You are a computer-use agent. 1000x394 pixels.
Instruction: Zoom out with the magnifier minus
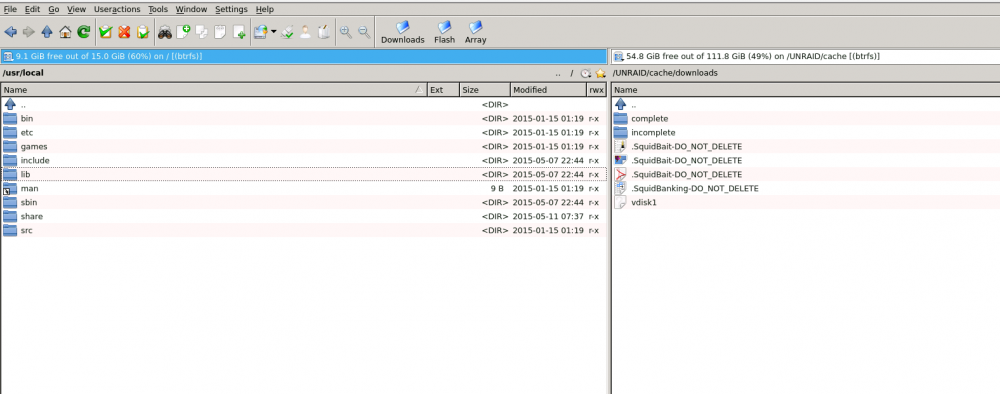click(x=364, y=32)
